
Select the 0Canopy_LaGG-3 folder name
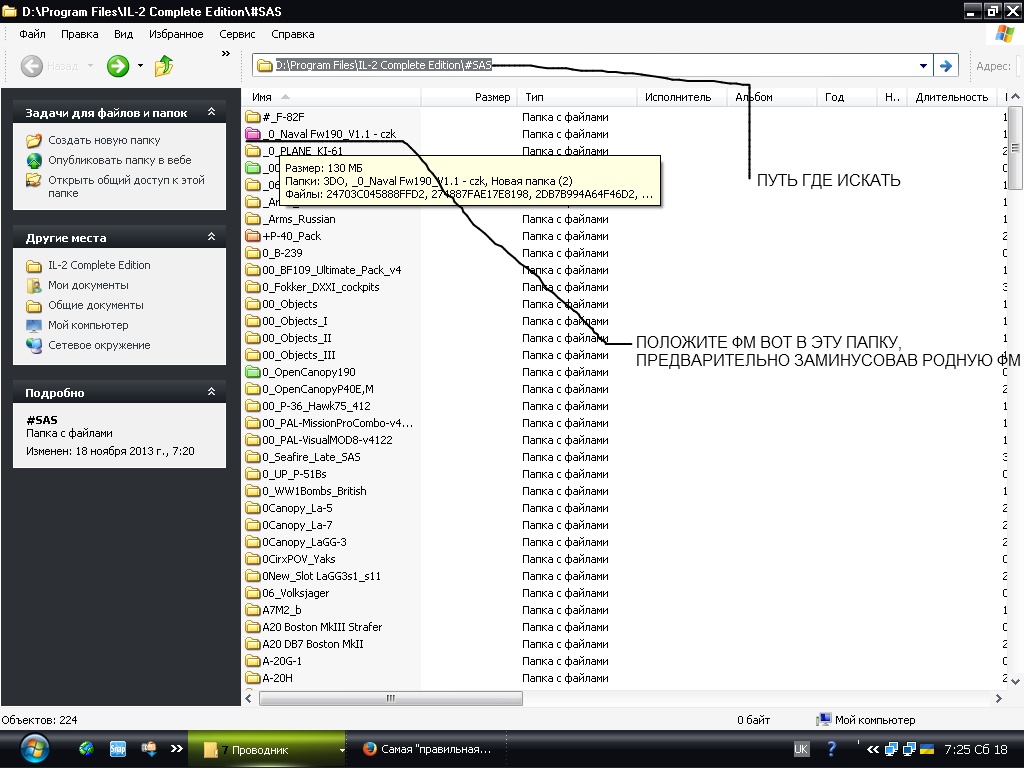pos(304,541)
